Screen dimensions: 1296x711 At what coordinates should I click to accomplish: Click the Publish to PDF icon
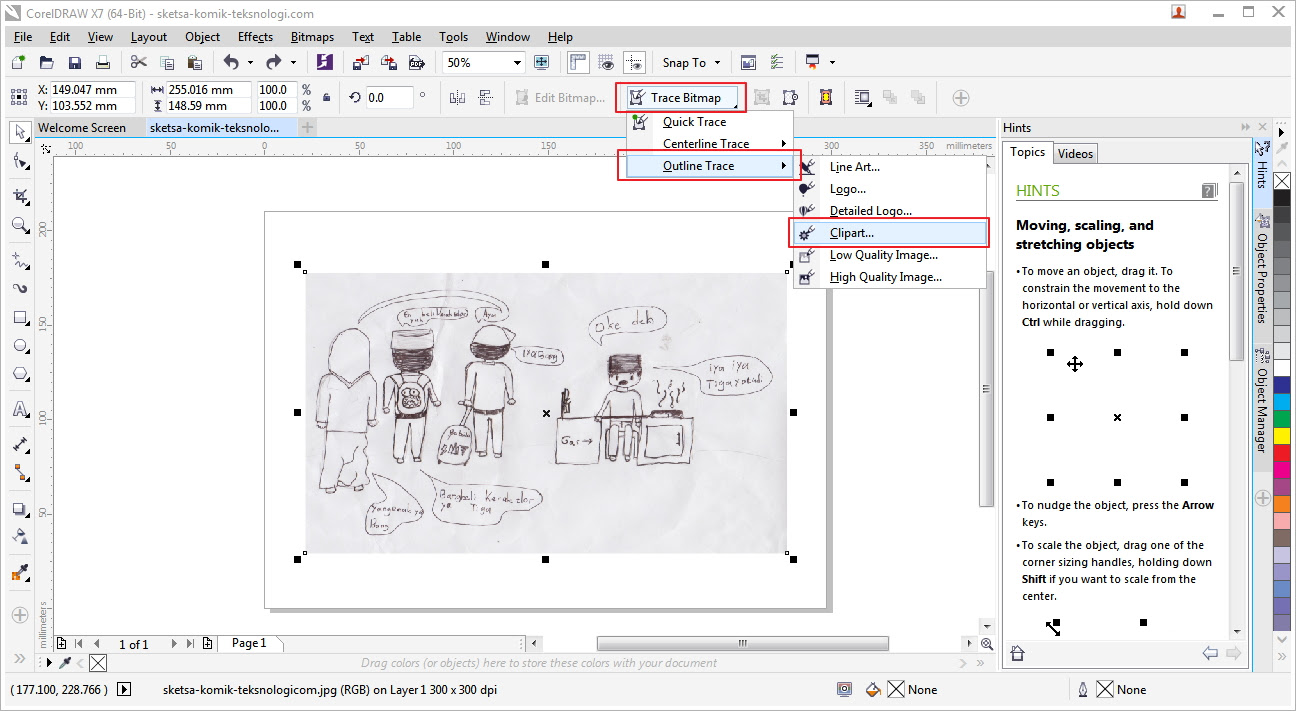click(417, 62)
